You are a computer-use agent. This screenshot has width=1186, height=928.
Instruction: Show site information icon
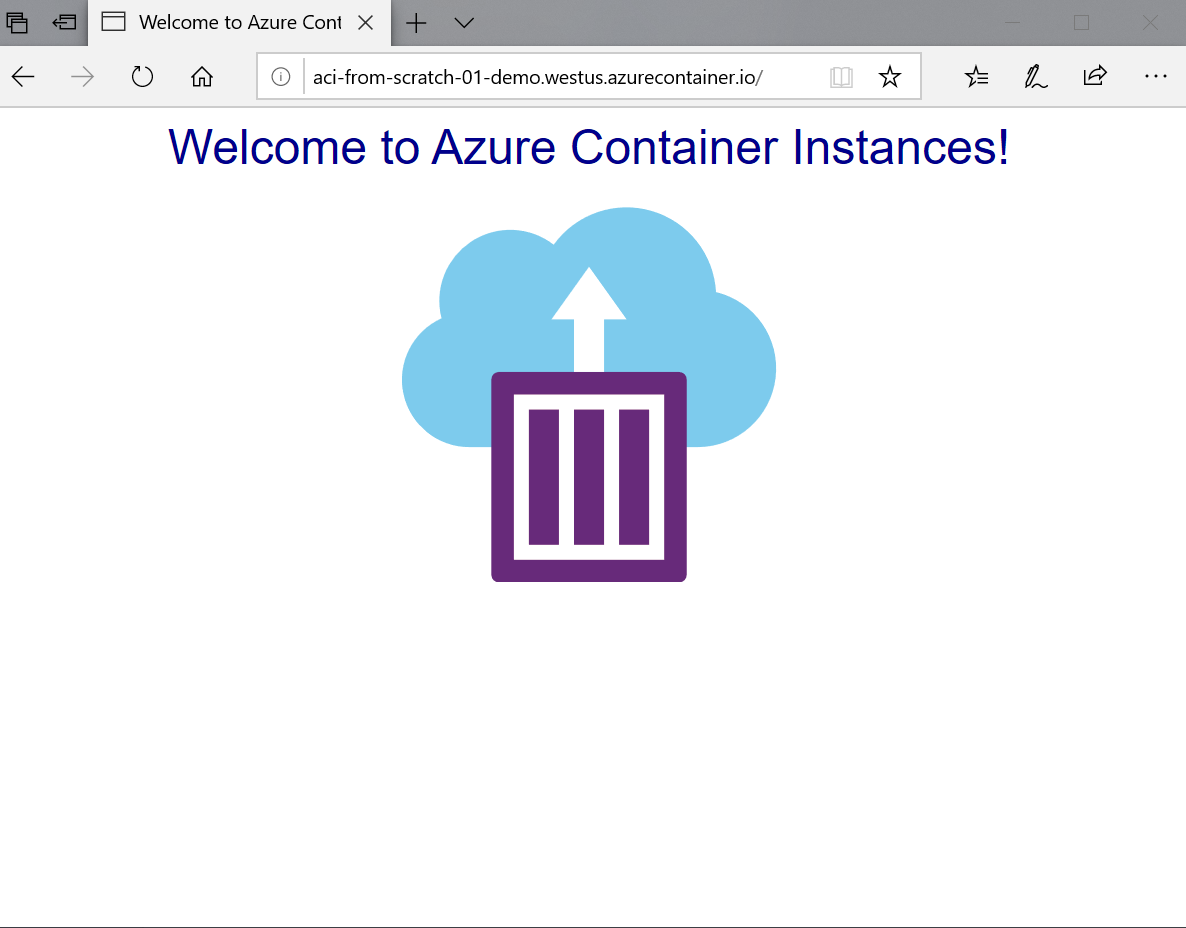pyautogui.click(x=281, y=76)
